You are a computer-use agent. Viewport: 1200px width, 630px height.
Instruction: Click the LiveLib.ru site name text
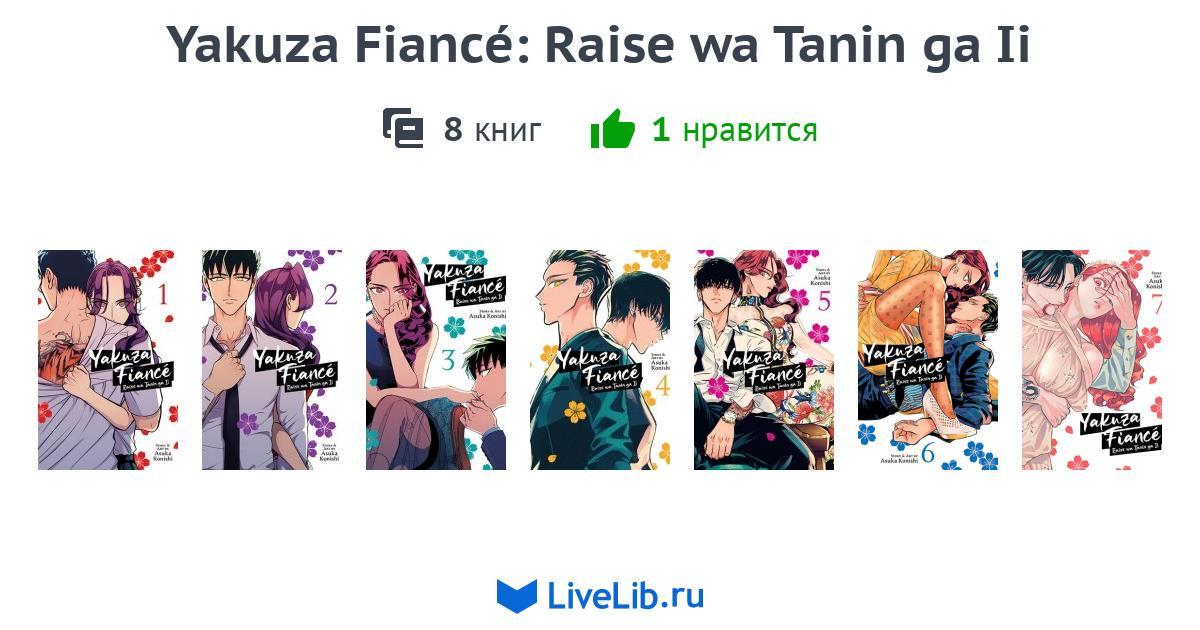[626, 596]
